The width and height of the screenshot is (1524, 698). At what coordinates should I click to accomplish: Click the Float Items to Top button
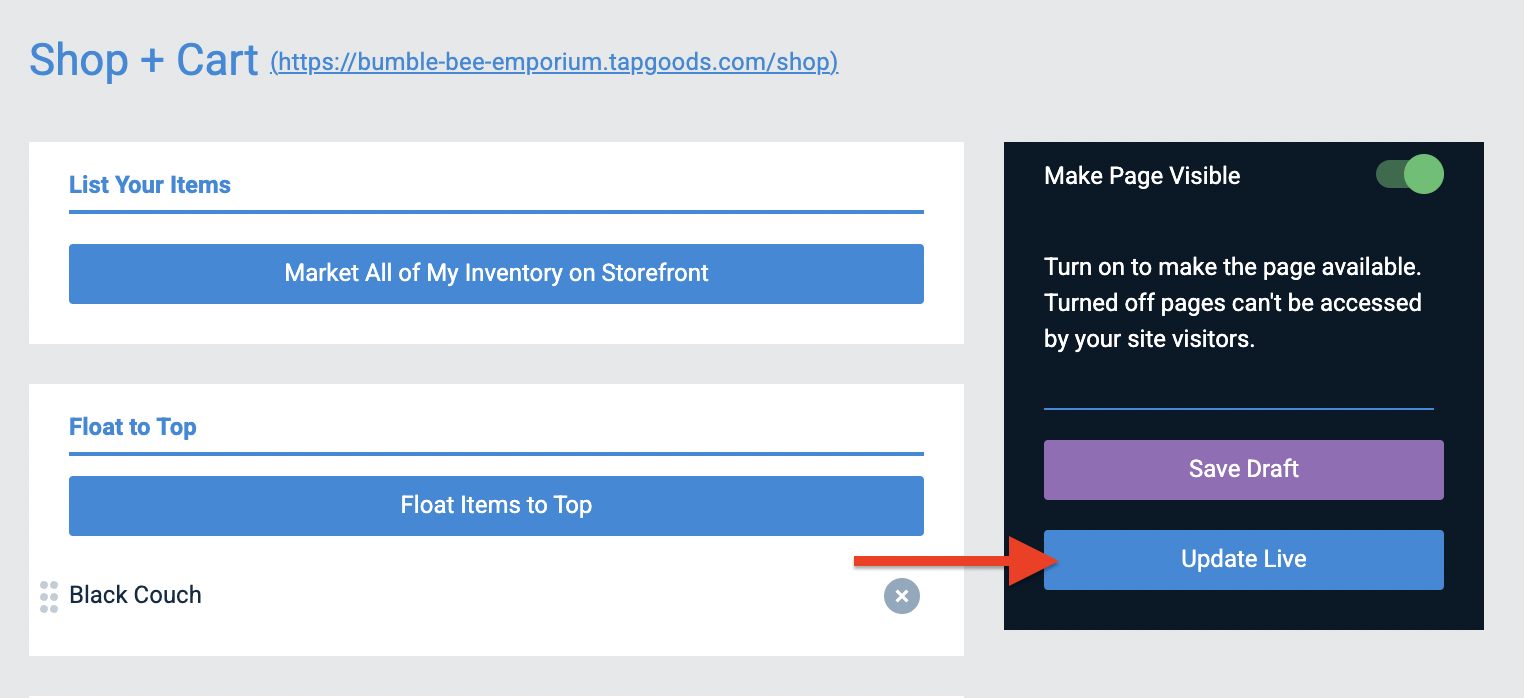pos(496,505)
